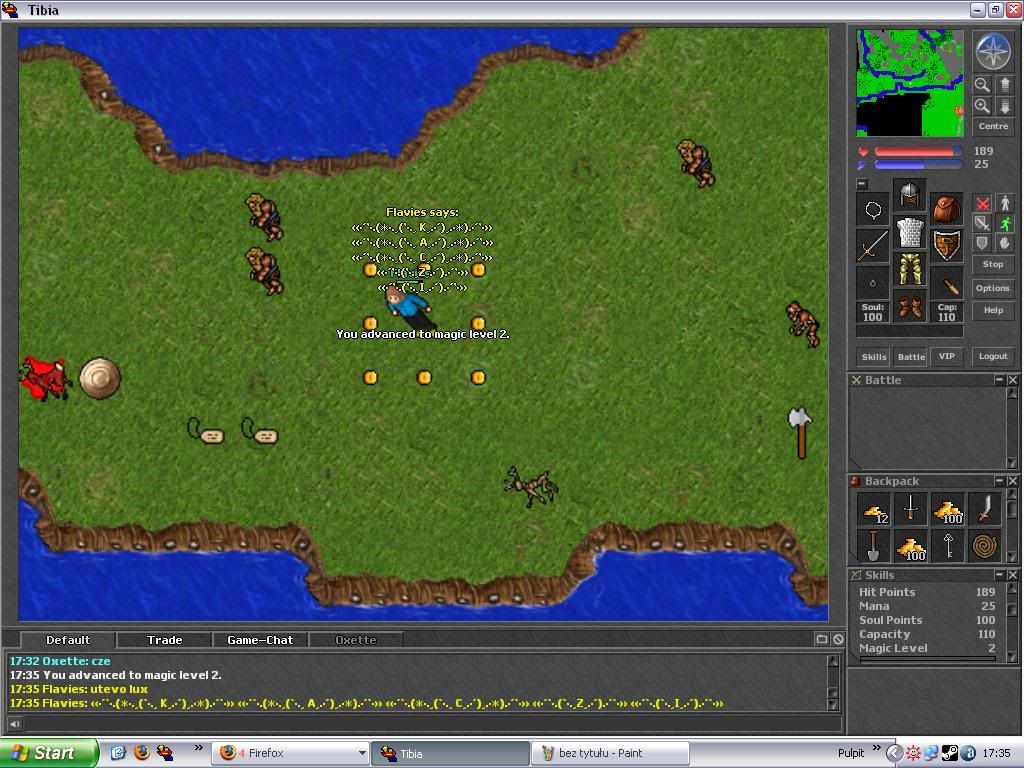This screenshot has width=1024, height=768.
Task: Minimize the Backpack window
Action: click(x=999, y=481)
